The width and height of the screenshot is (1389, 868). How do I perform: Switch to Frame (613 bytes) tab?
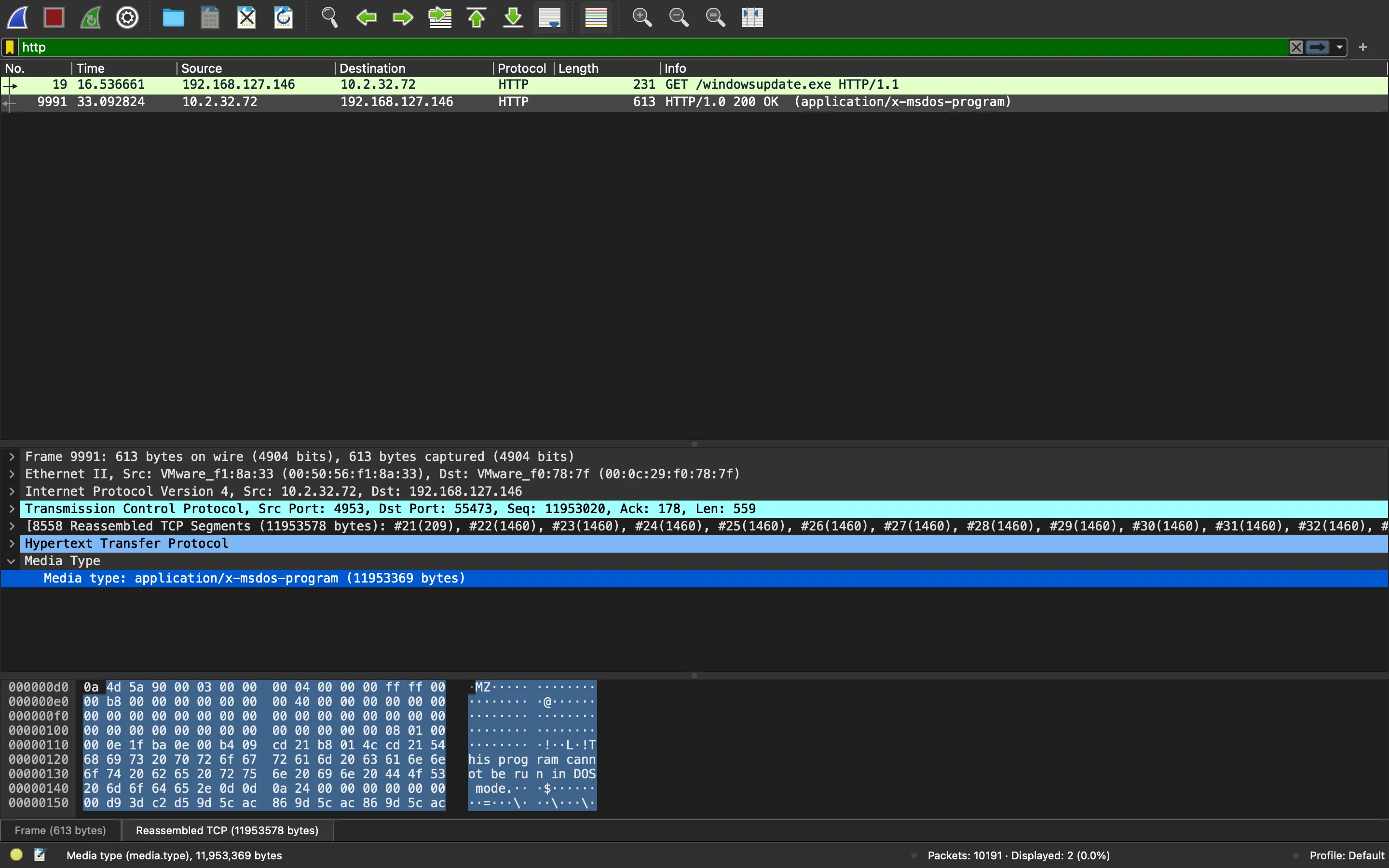[x=60, y=830]
